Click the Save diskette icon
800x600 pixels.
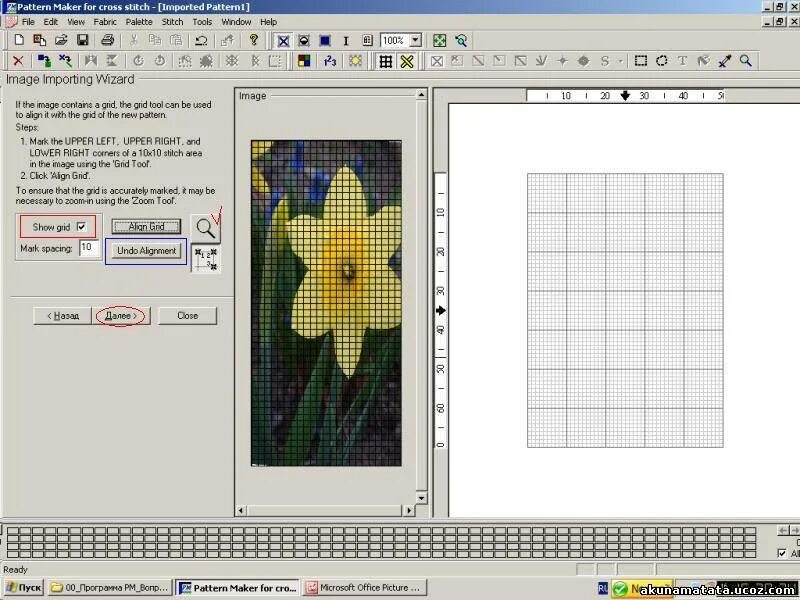click(83, 40)
